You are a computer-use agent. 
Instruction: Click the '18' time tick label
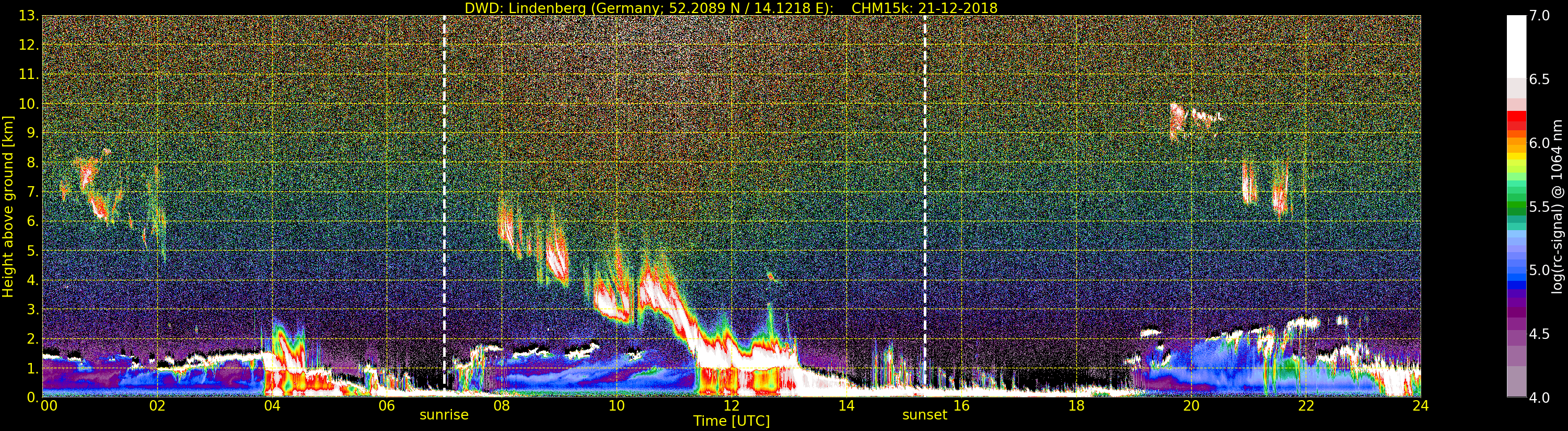tap(1076, 406)
